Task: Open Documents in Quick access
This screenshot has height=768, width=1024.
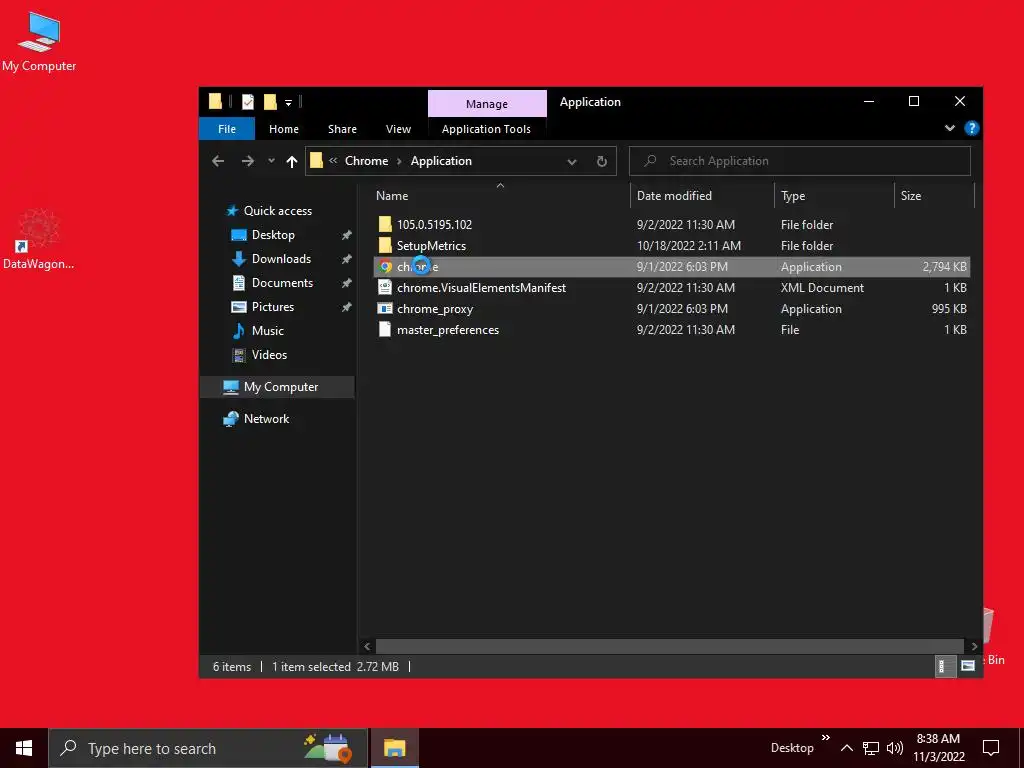Action: click(x=282, y=283)
